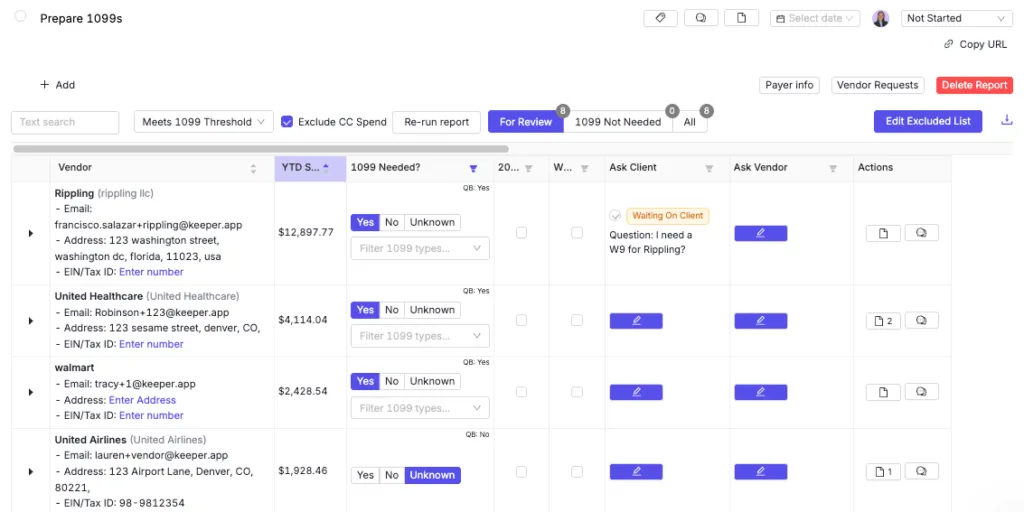
Task: Check W column checkbox in United Healthcare row
Action: (x=577, y=320)
